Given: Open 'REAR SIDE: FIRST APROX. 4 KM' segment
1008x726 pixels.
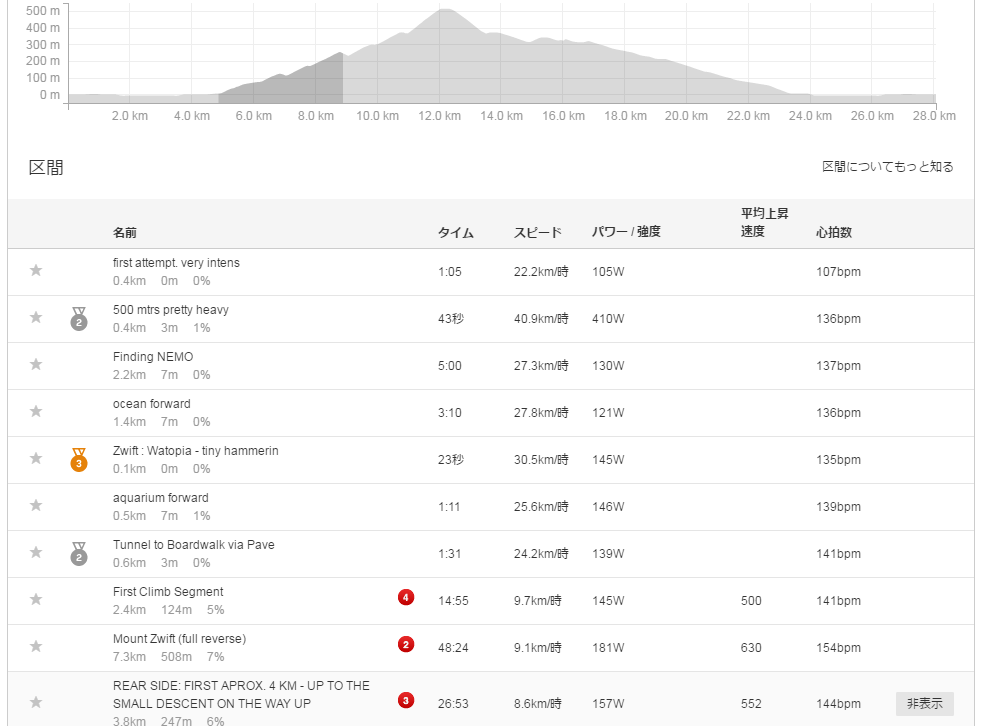Looking at the screenshot, I should click(x=241, y=694).
